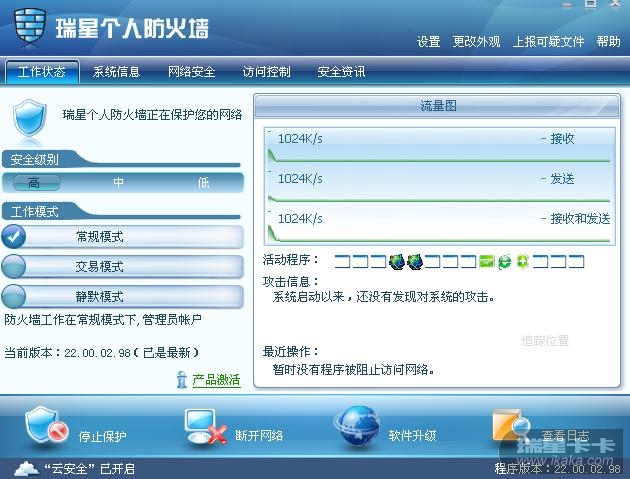Click the cloud security cloud icon
Image resolution: width=630 pixels, height=479 pixels.
point(27,468)
